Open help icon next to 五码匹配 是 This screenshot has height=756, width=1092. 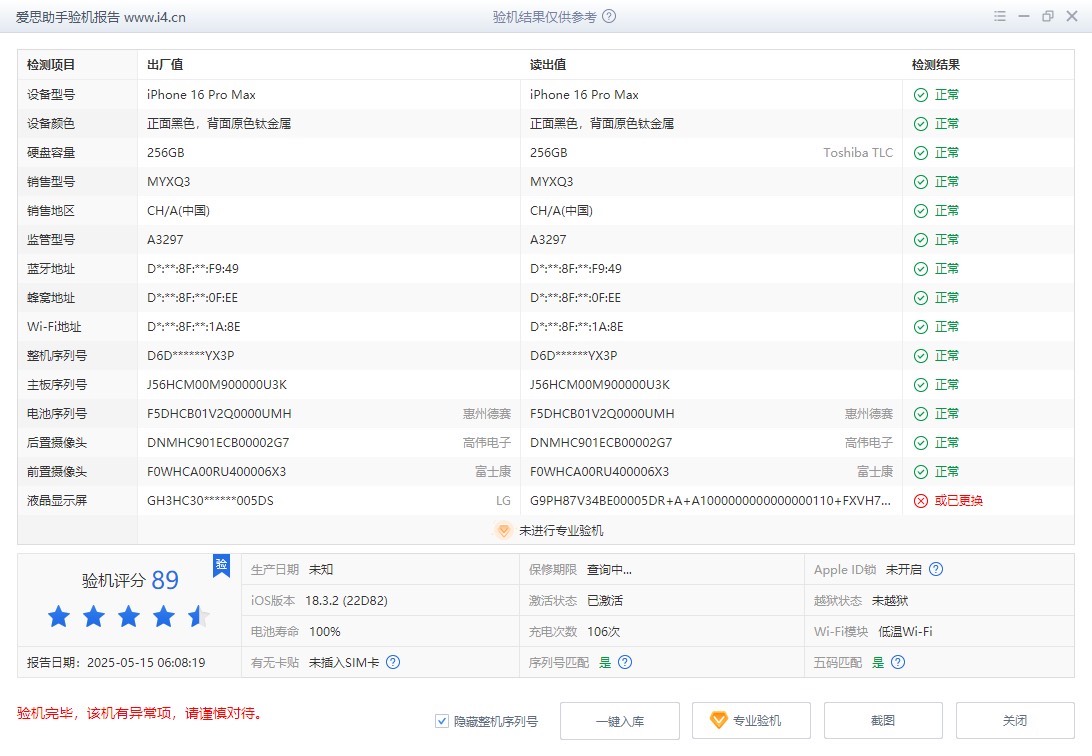(x=898, y=662)
